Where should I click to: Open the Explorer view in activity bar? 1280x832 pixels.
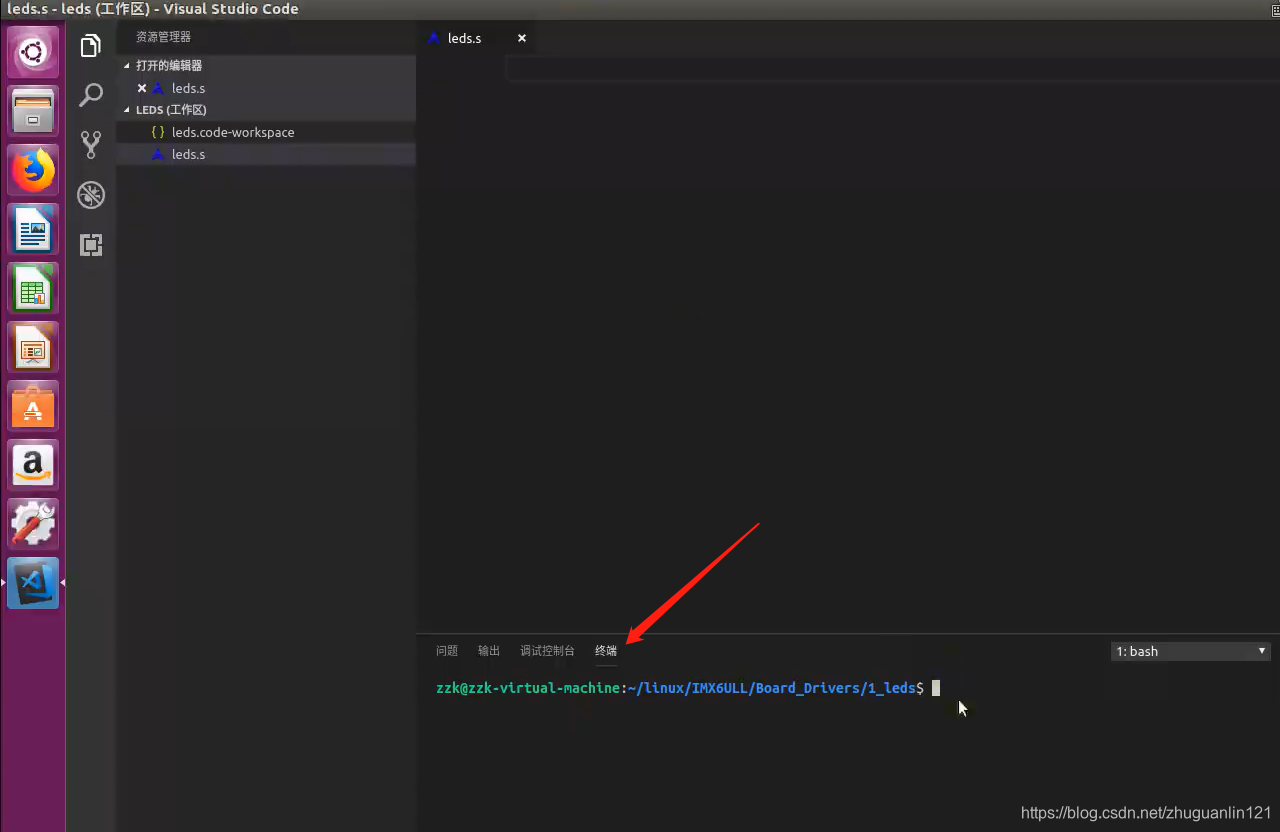pos(91,46)
